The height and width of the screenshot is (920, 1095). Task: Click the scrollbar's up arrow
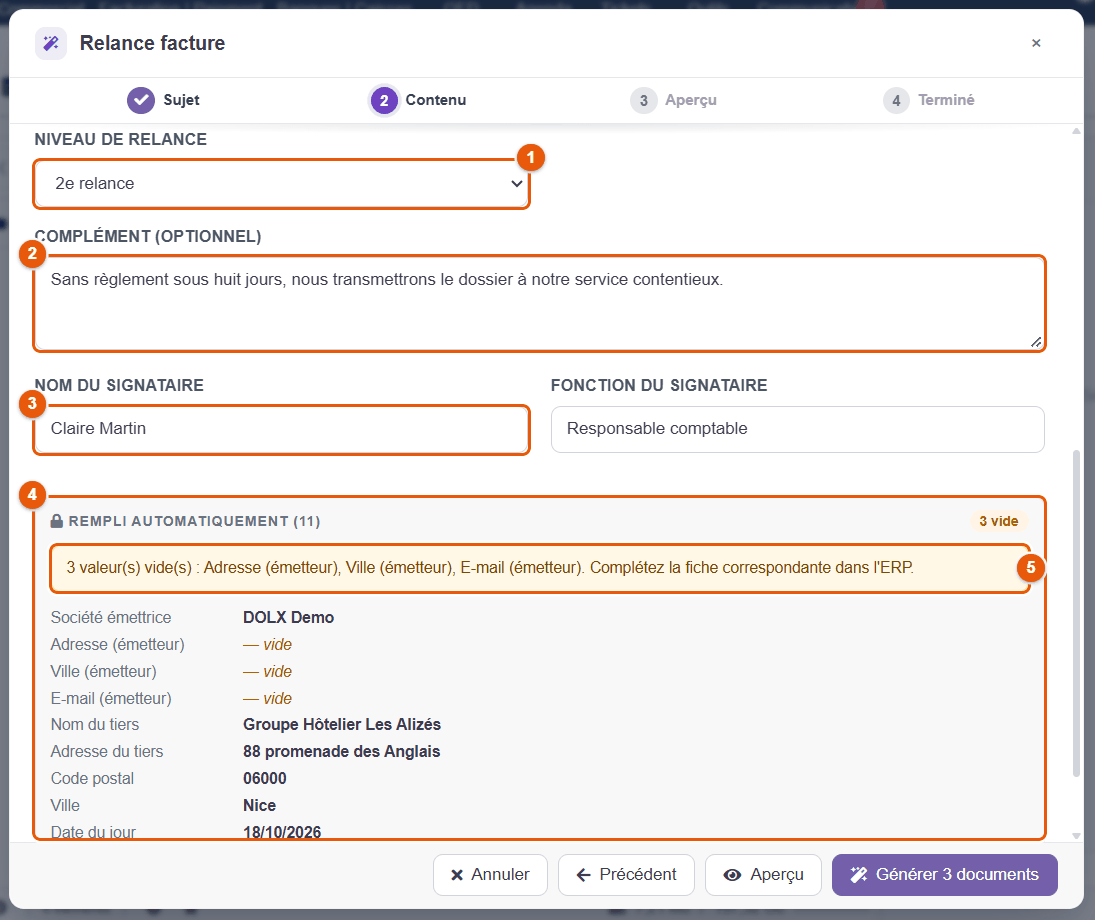pyautogui.click(x=1076, y=131)
